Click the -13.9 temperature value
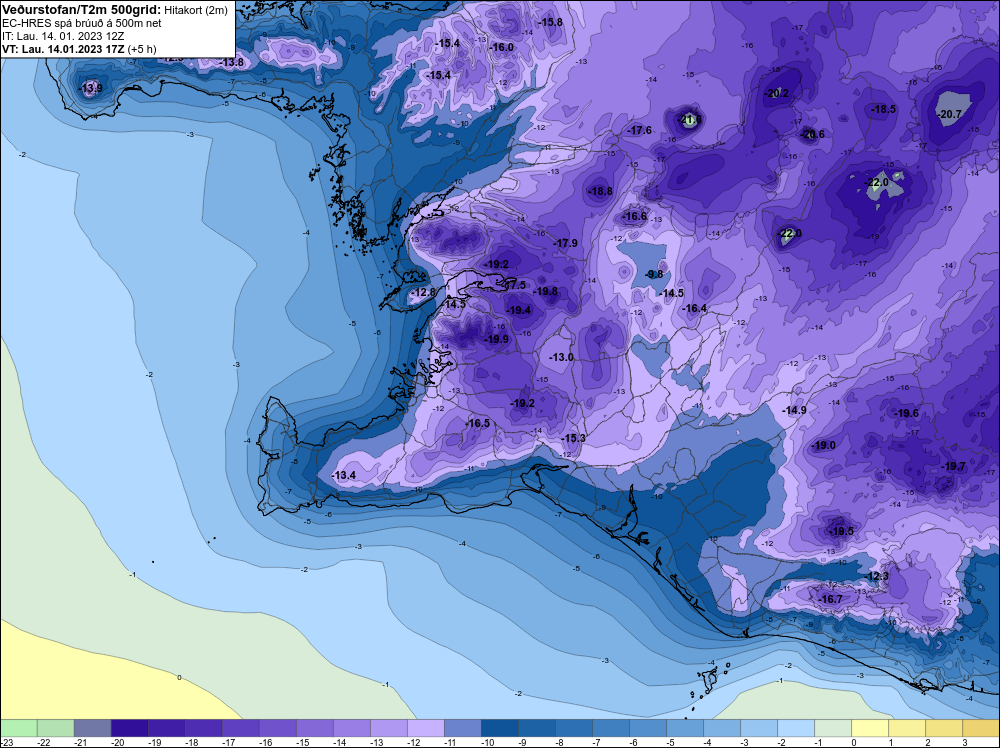 (91, 88)
